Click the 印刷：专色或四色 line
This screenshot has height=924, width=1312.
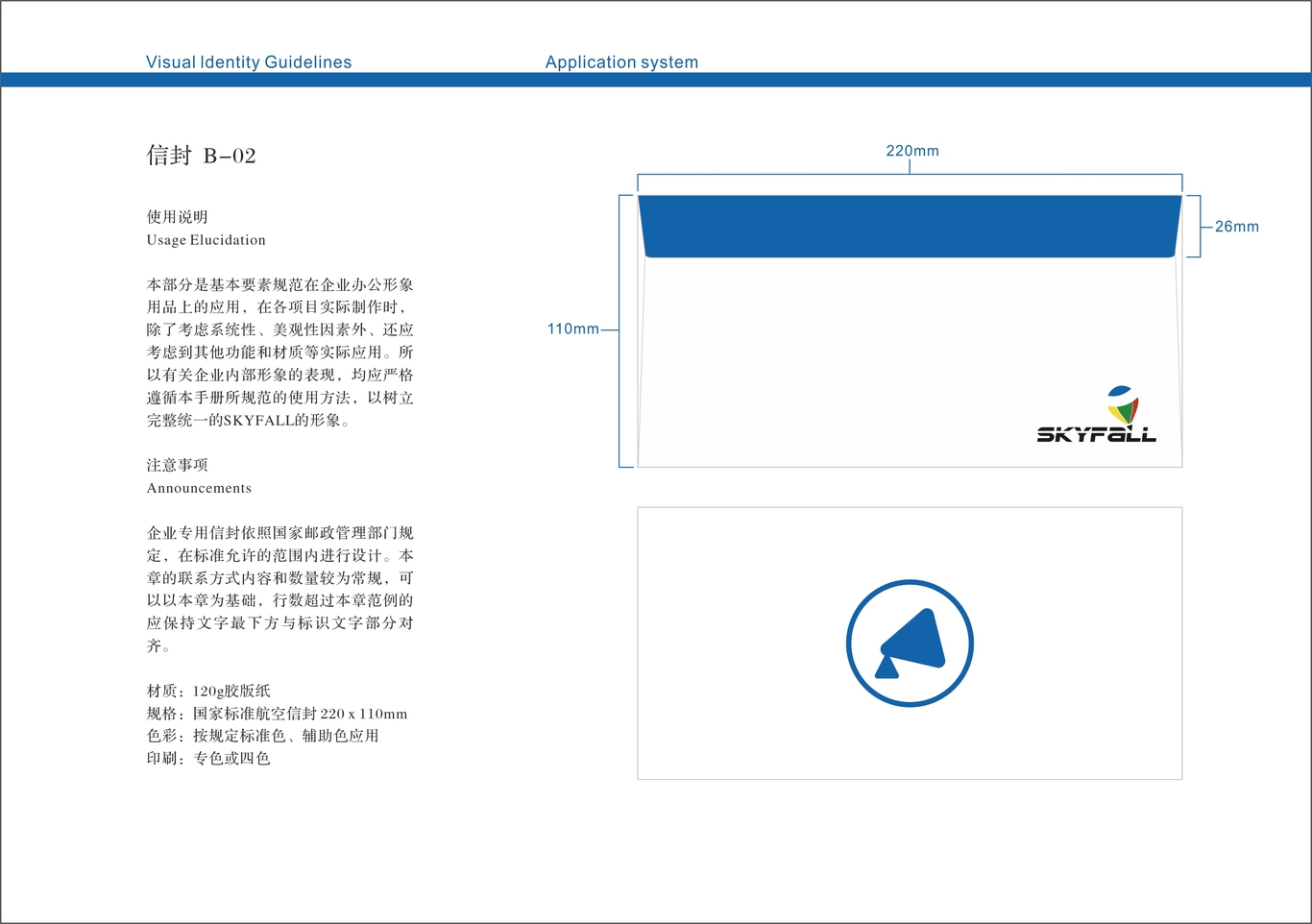tap(208, 758)
